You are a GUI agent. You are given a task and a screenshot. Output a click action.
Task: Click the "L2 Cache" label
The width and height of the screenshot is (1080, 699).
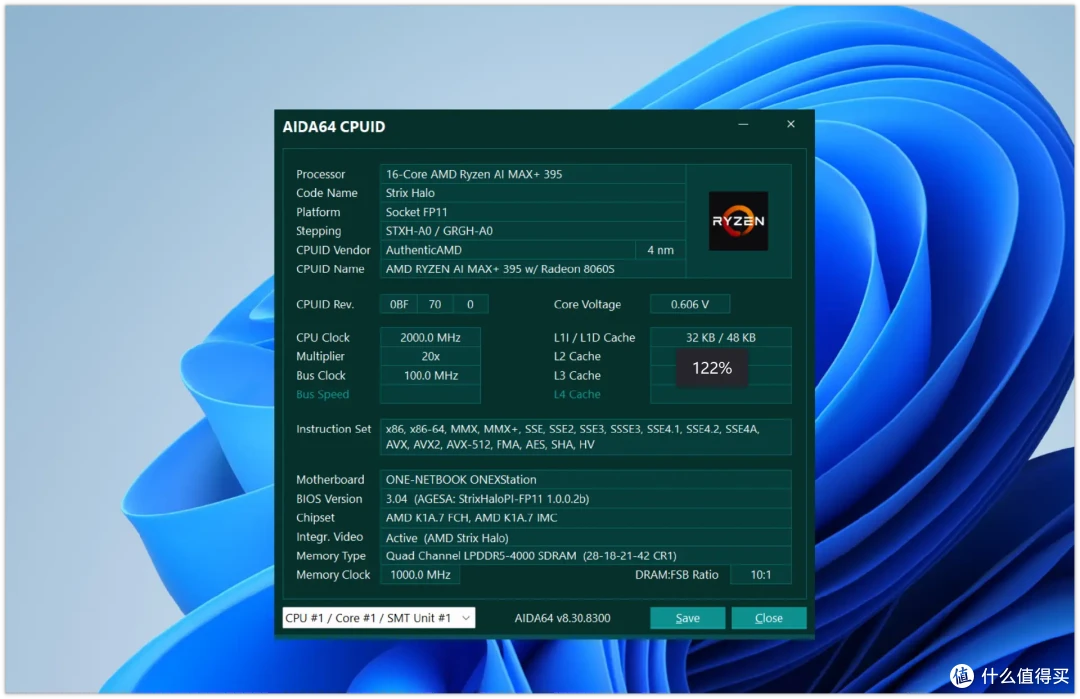577,356
